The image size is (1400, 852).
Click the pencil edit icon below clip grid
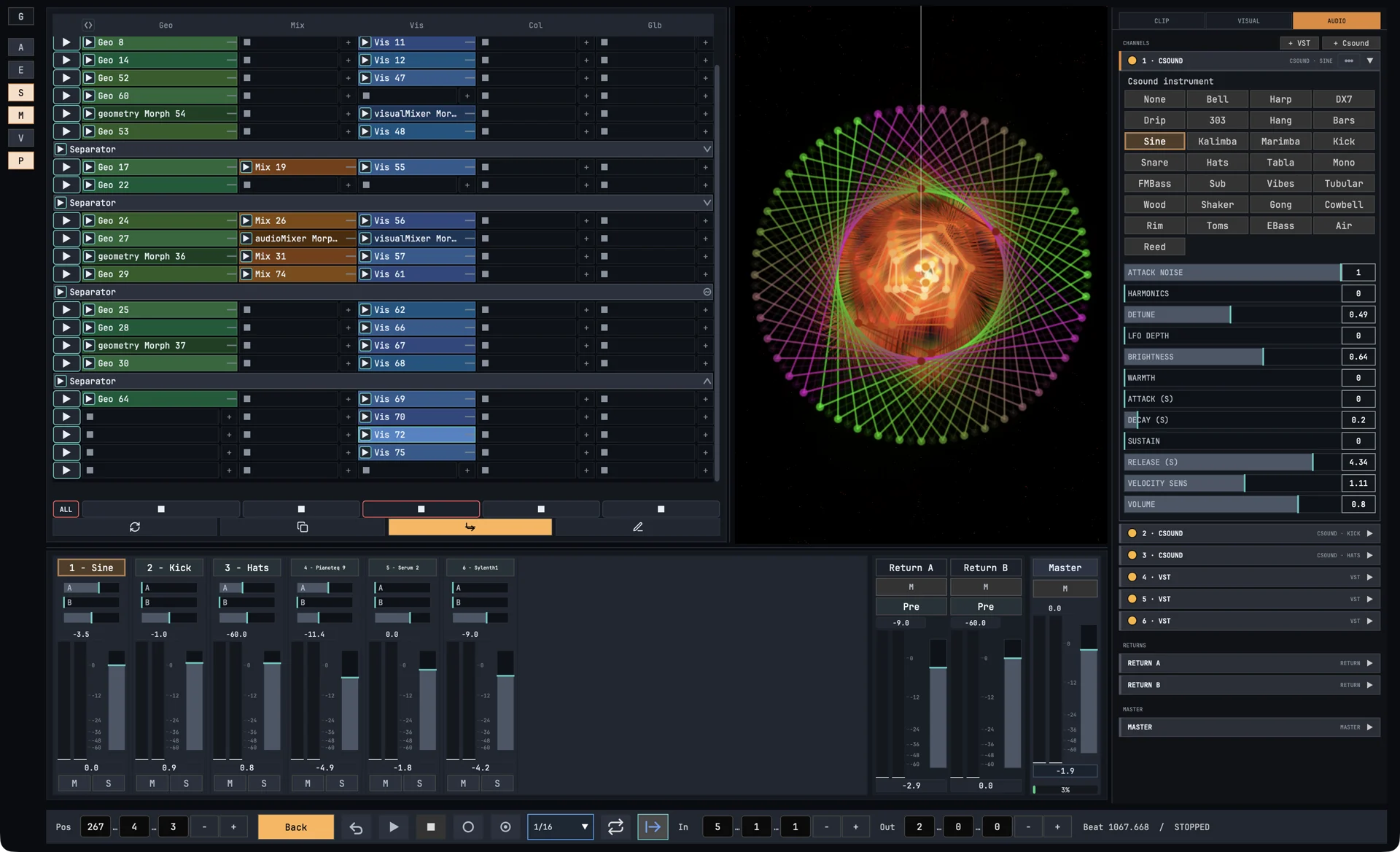pos(638,527)
